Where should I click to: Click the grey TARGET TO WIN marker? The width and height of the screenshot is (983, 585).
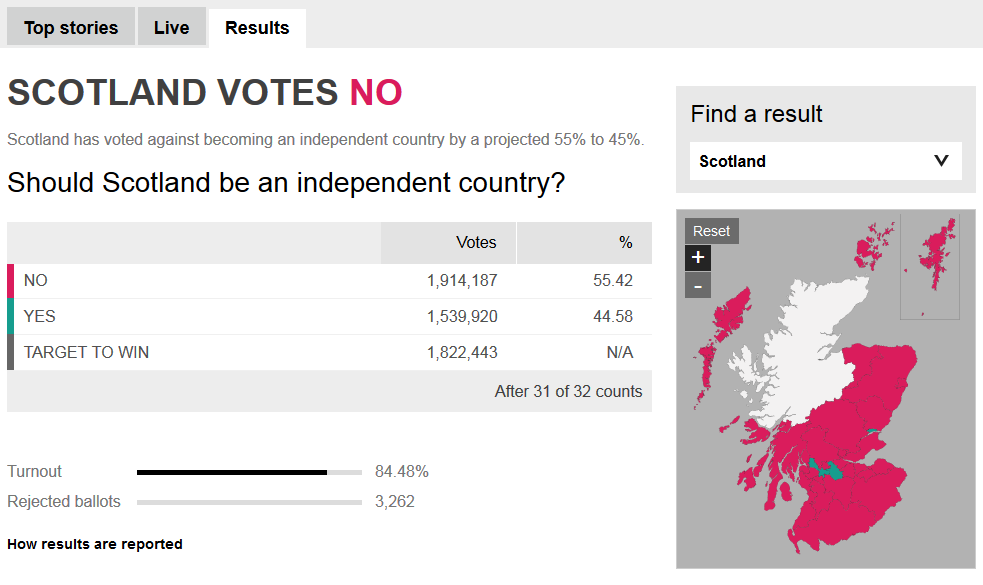tap(10, 352)
